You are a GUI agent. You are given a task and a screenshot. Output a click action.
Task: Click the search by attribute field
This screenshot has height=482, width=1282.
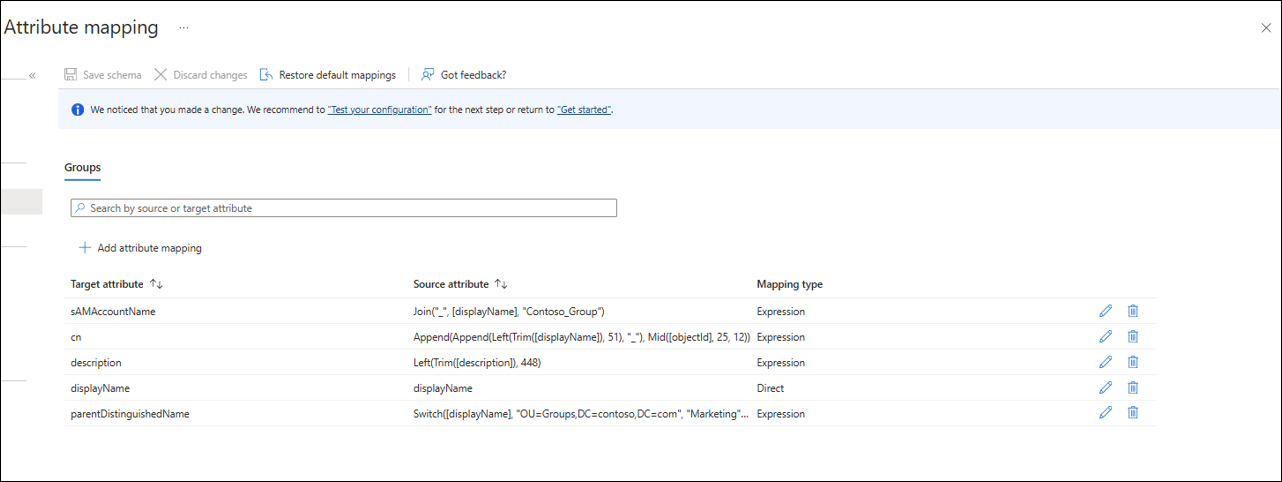coord(344,208)
